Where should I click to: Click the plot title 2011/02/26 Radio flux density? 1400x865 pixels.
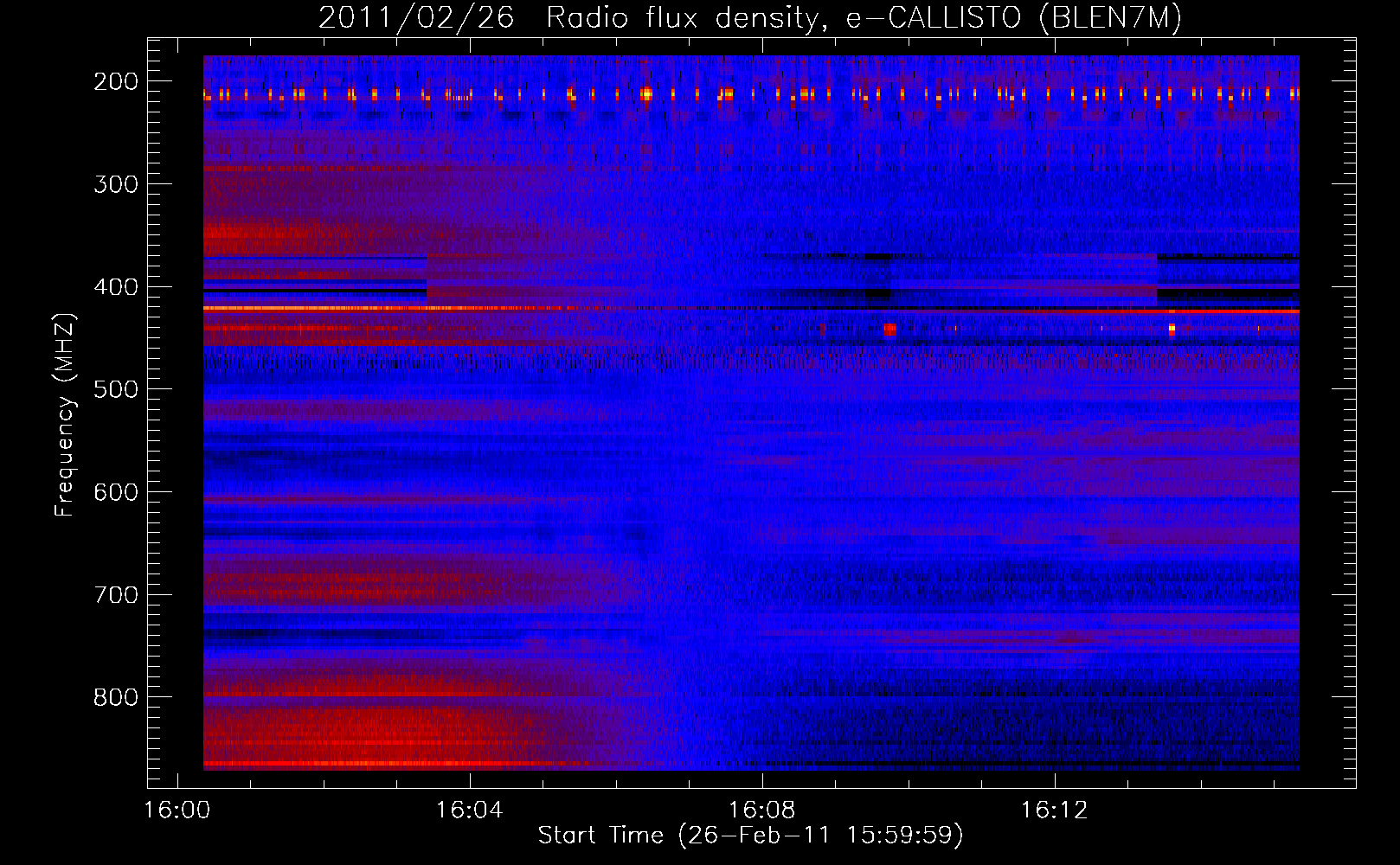click(x=750, y=17)
